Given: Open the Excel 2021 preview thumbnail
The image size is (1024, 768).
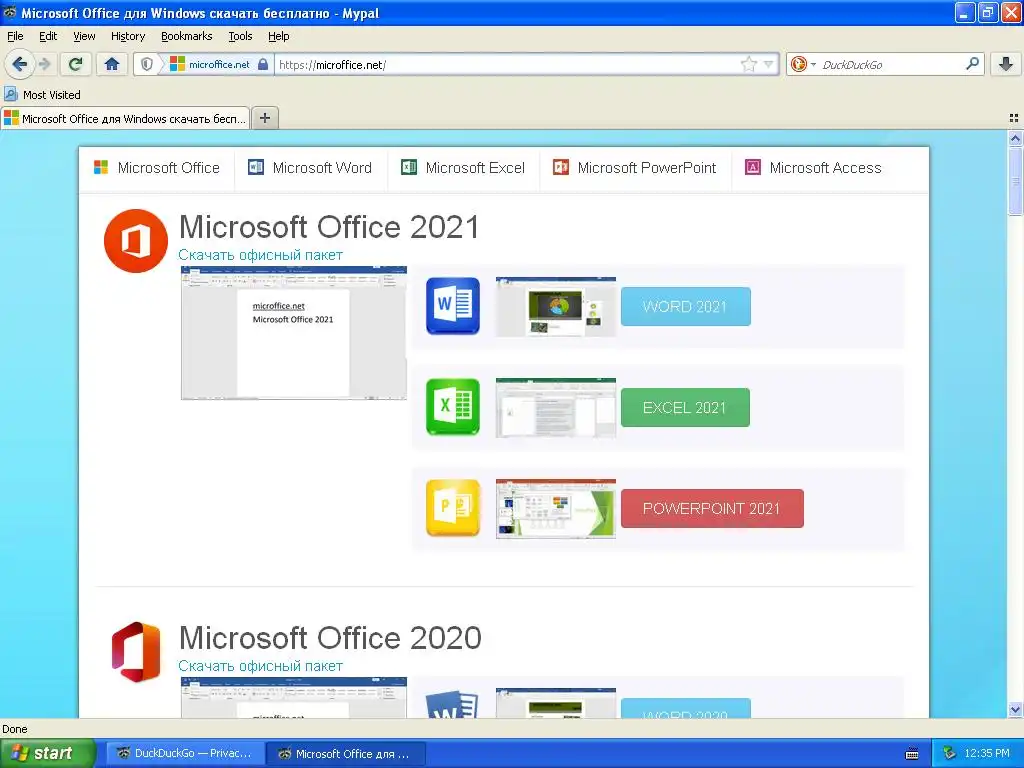Looking at the screenshot, I should (556, 408).
